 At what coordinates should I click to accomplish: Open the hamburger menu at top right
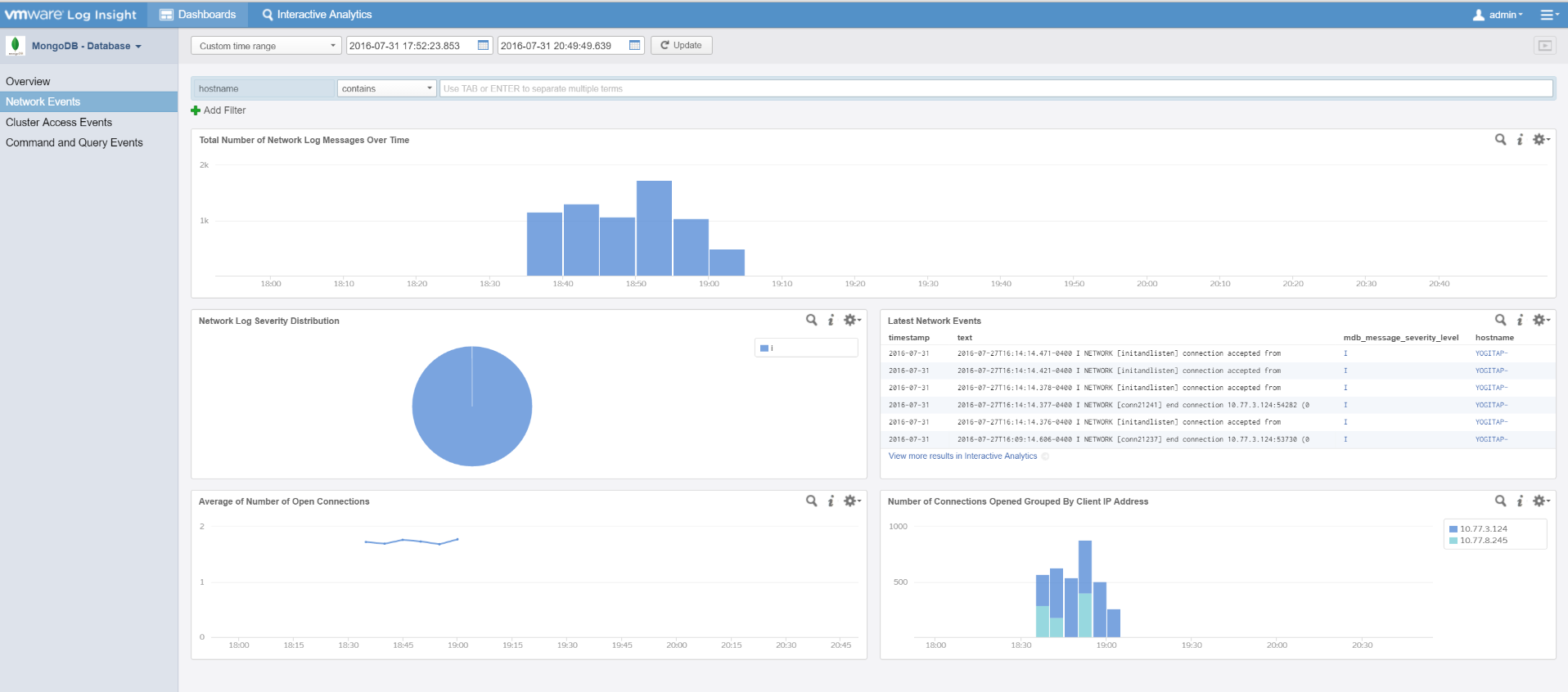click(1548, 15)
